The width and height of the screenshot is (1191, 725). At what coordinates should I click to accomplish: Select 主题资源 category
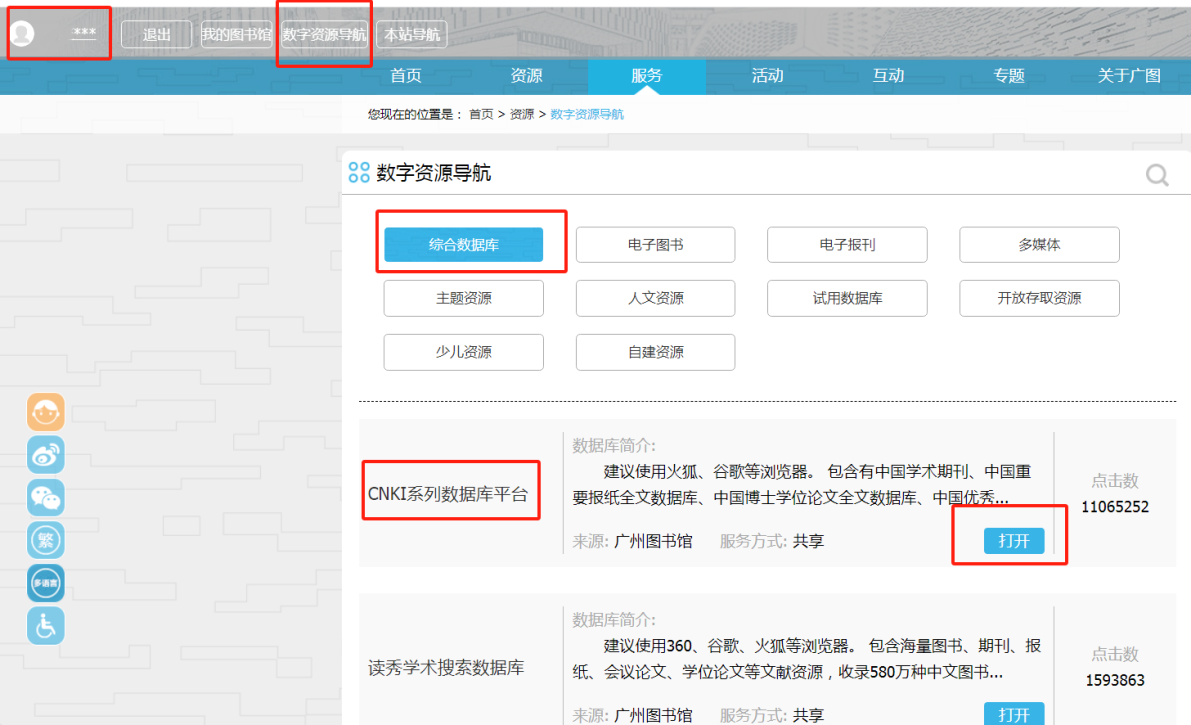tap(463, 298)
